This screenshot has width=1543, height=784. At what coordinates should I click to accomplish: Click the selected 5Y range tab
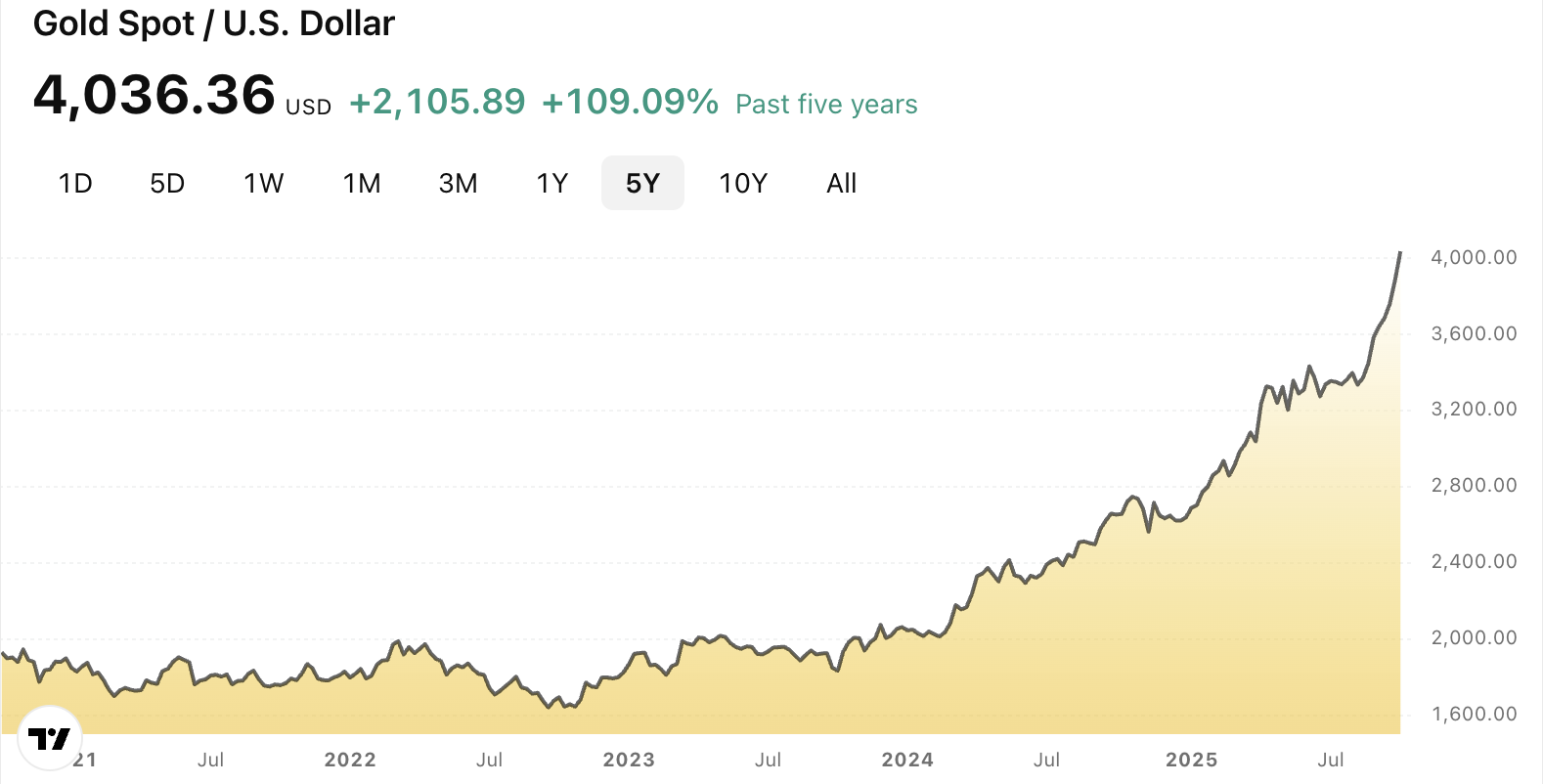click(x=642, y=184)
